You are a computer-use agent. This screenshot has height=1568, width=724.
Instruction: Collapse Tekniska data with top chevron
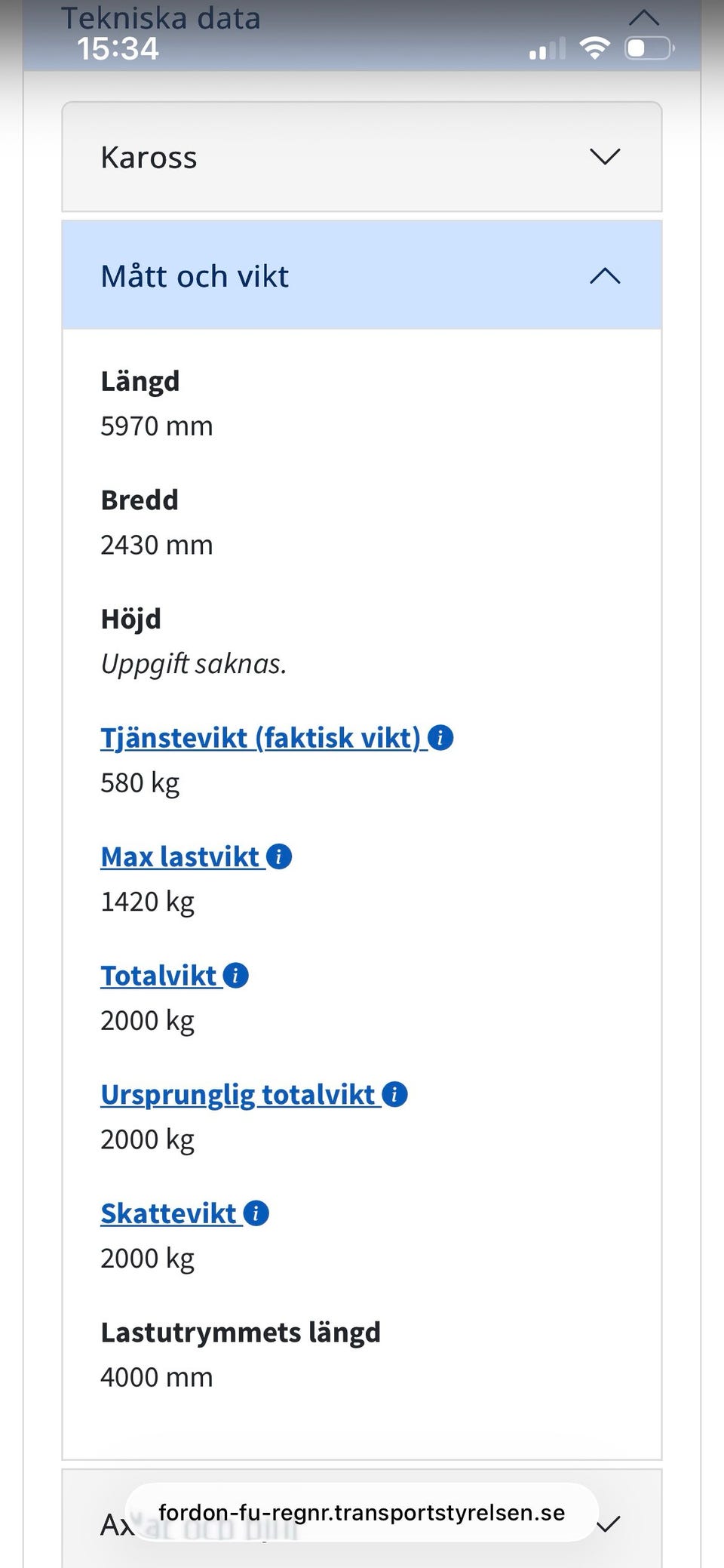click(x=644, y=17)
